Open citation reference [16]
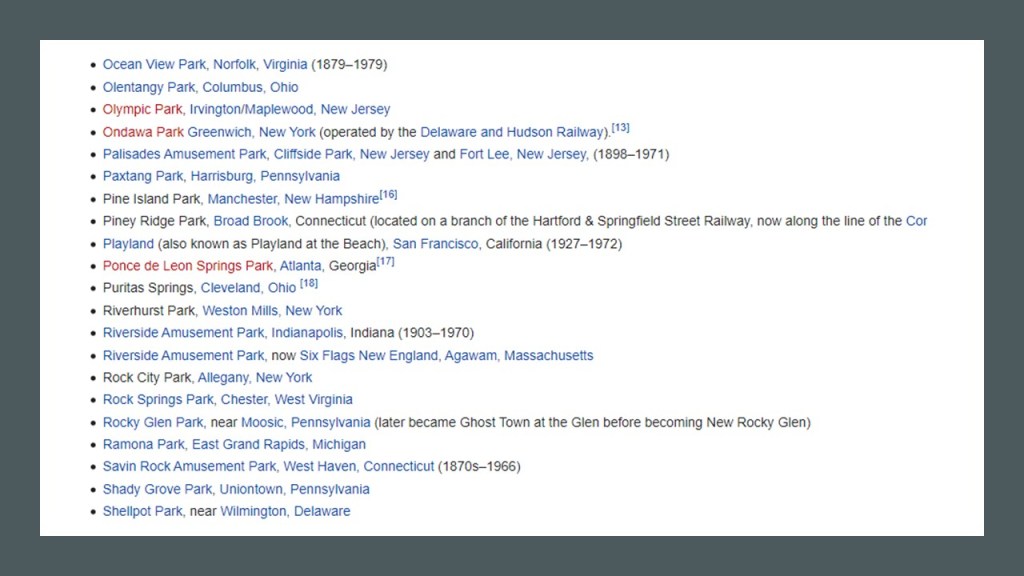Screen dimensions: 1024x576 [388, 195]
